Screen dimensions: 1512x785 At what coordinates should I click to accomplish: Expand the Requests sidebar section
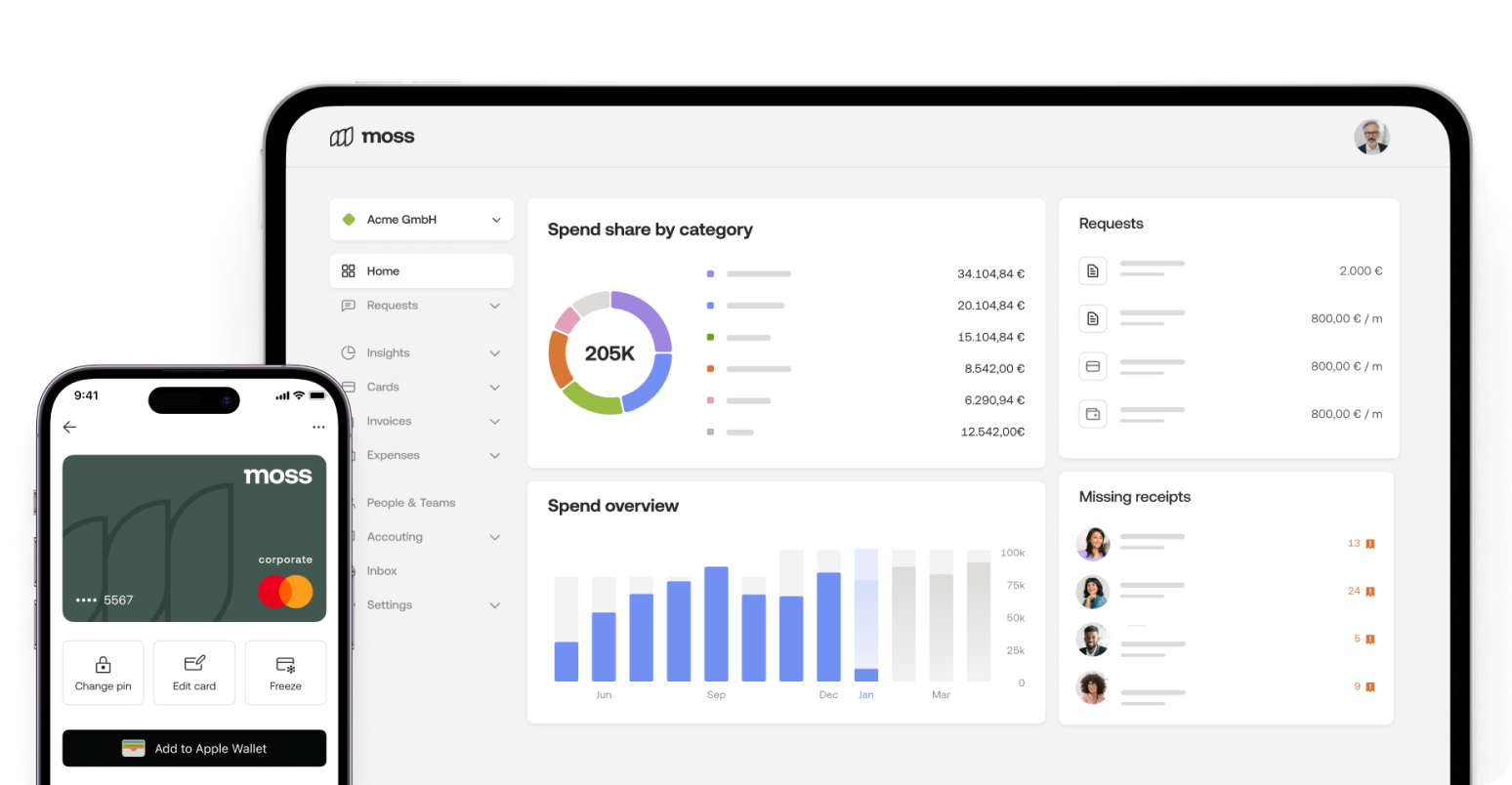tap(494, 306)
